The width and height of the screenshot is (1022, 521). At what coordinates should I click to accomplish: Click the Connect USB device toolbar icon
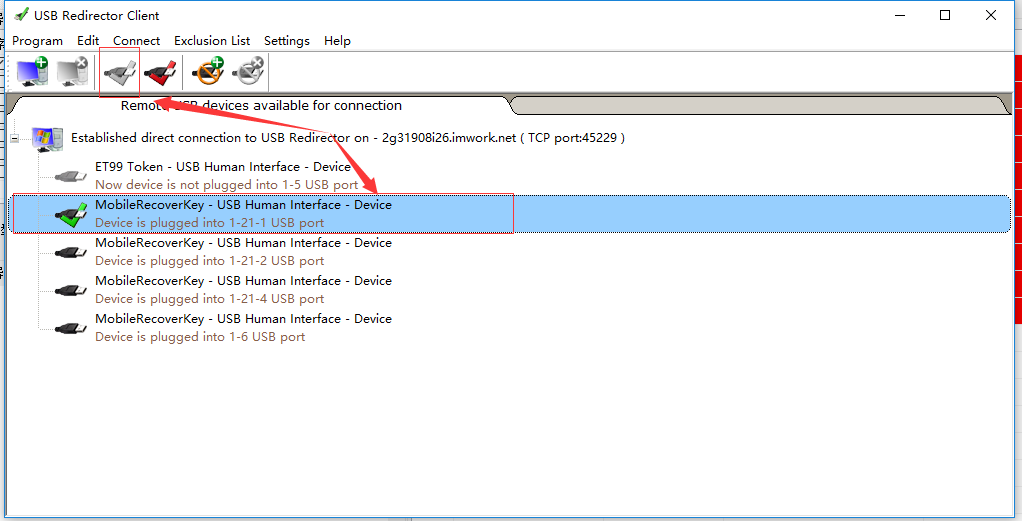[x=121, y=72]
